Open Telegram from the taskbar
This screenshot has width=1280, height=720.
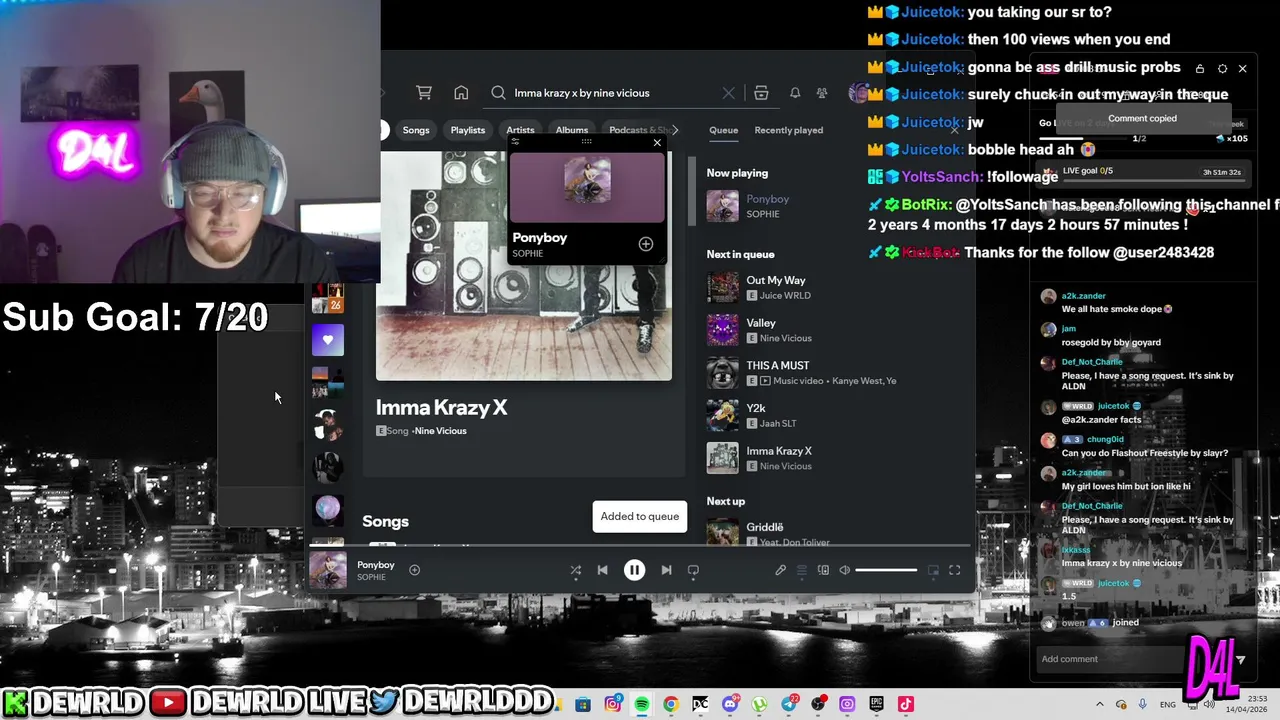click(789, 704)
